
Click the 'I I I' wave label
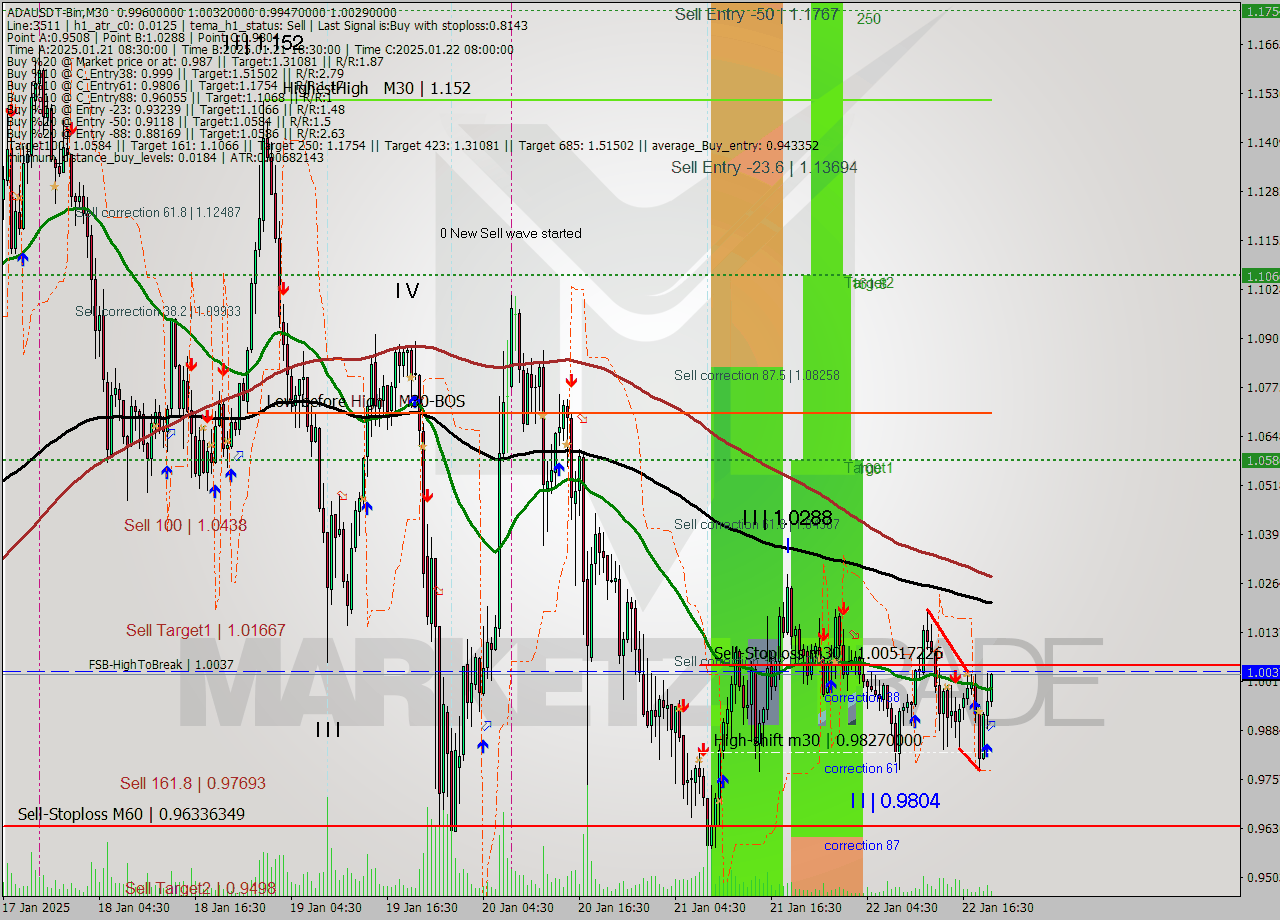(x=328, y=730)
